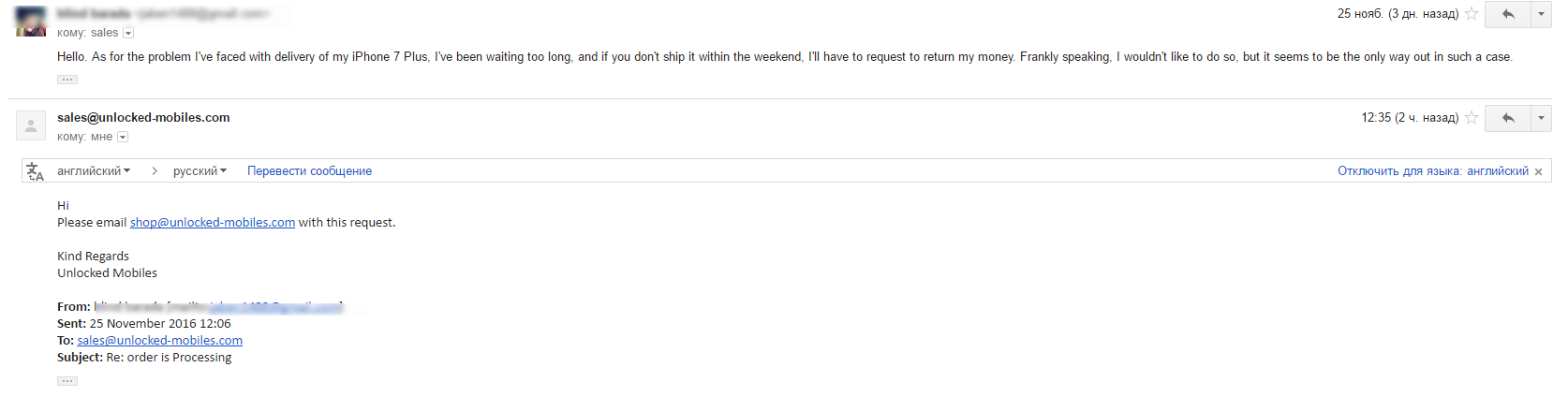Expand trimmed content below "Subject: Re: order is Processing"
Screen dimensions: 1568x397
pos(67,381)
